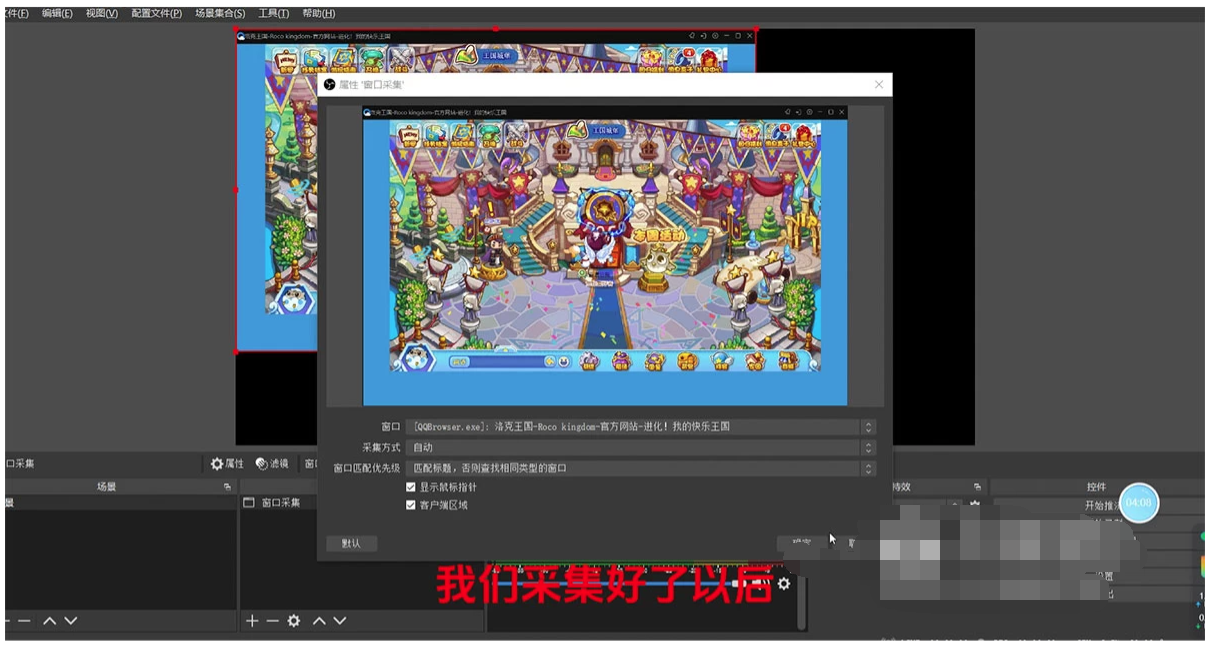Add a source with the plus icon
1213x646 pixels.
(x=252, y=621)
